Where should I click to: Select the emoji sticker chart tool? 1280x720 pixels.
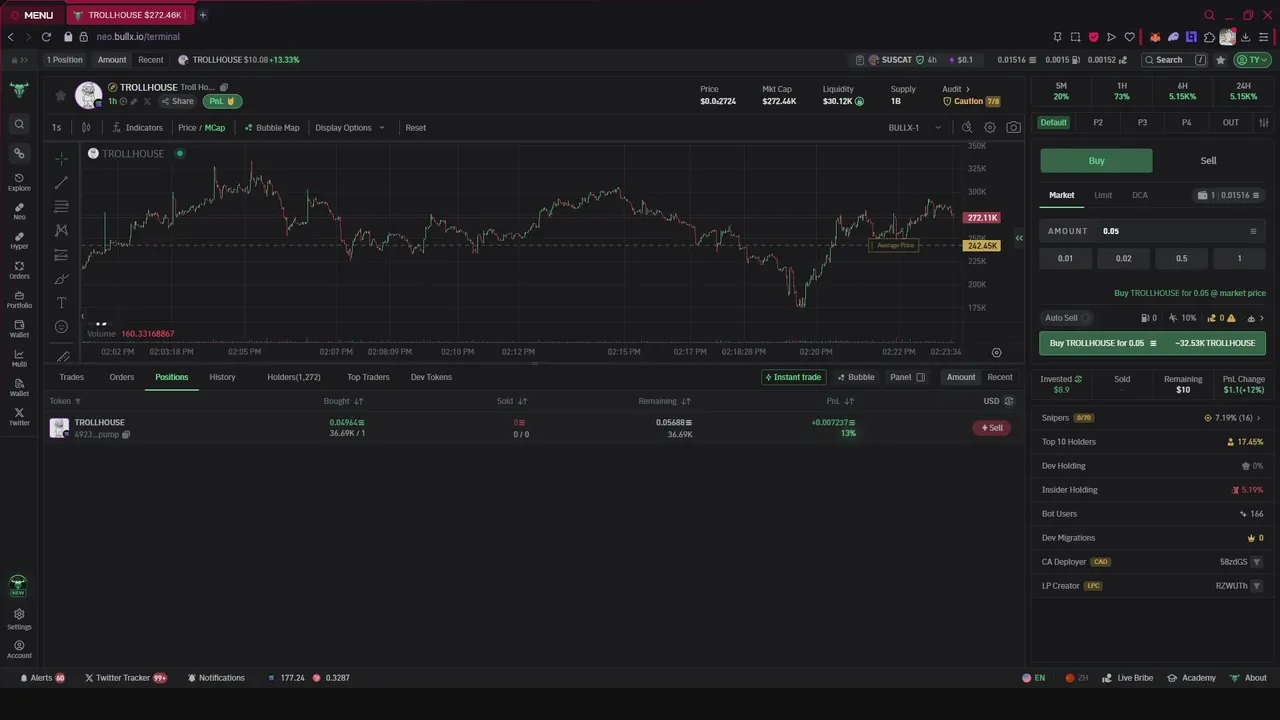pos(61,326)
